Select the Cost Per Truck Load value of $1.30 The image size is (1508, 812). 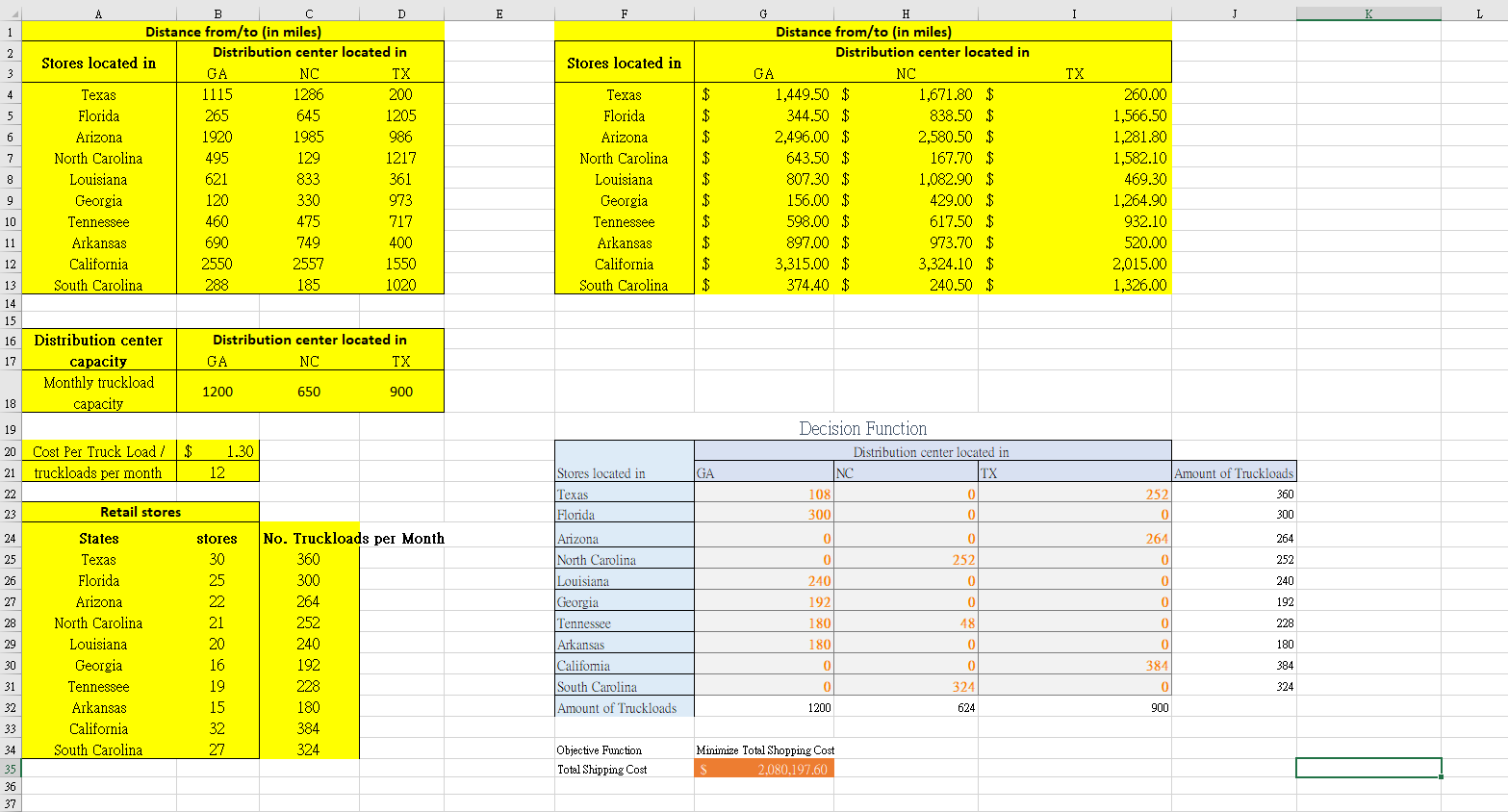217,450
